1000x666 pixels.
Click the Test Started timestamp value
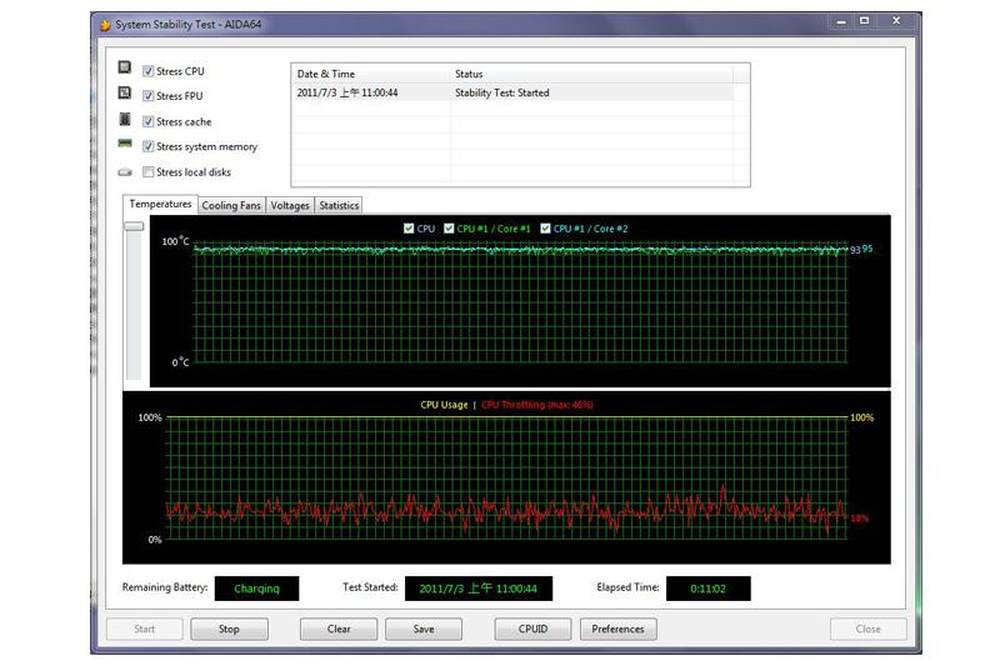tap(478, 589)
